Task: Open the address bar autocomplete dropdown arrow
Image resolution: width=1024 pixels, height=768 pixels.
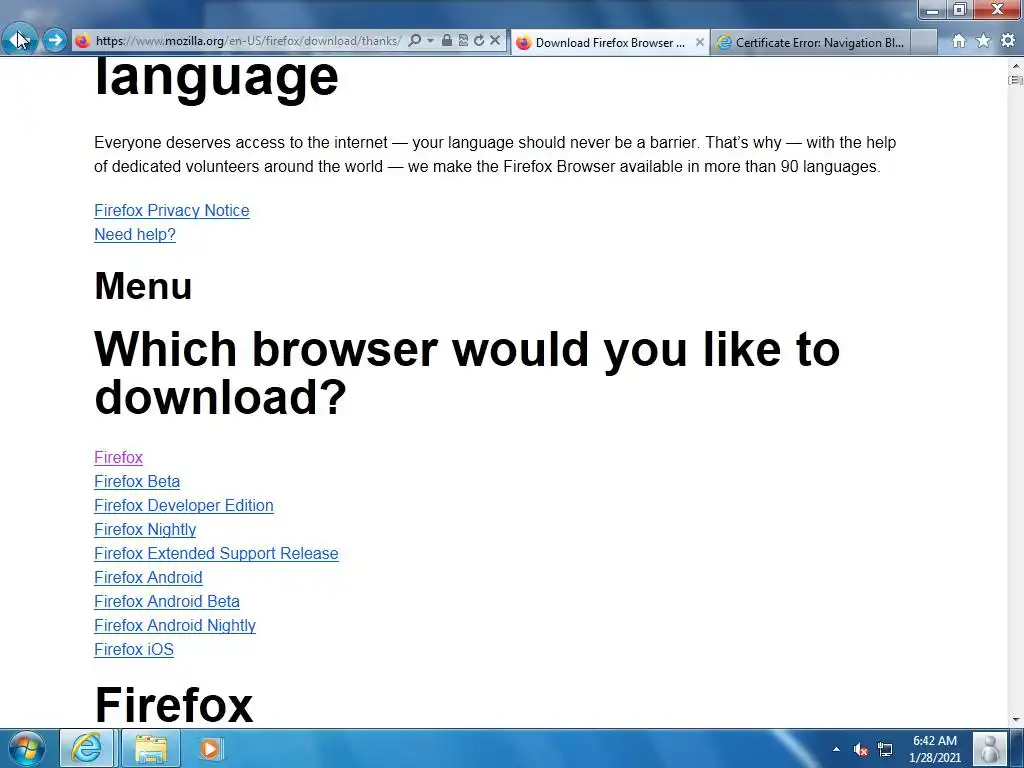Action: pos(430,40)
